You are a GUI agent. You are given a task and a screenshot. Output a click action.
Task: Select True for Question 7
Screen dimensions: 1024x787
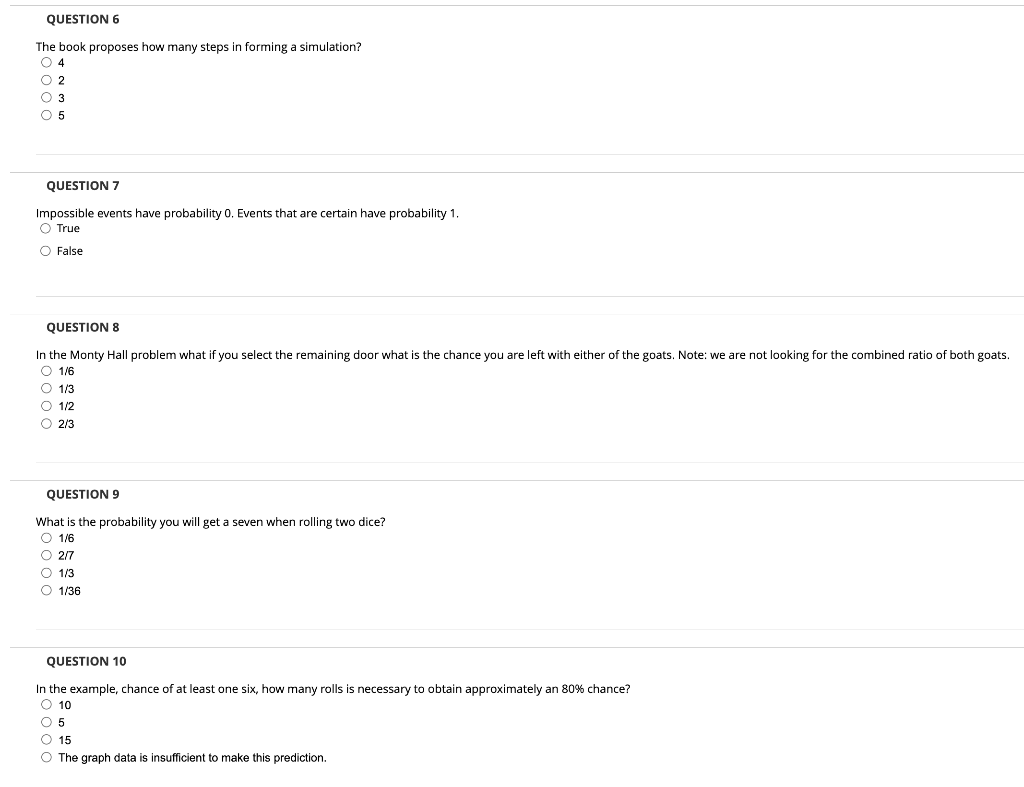point(46,228)
